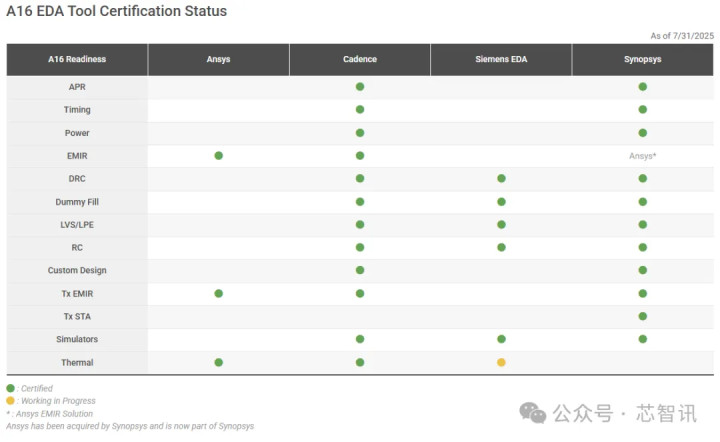Click the A16 EDA Tool Certification Status title
Viewport: 720px width, 442px height.
click(117, 12)
